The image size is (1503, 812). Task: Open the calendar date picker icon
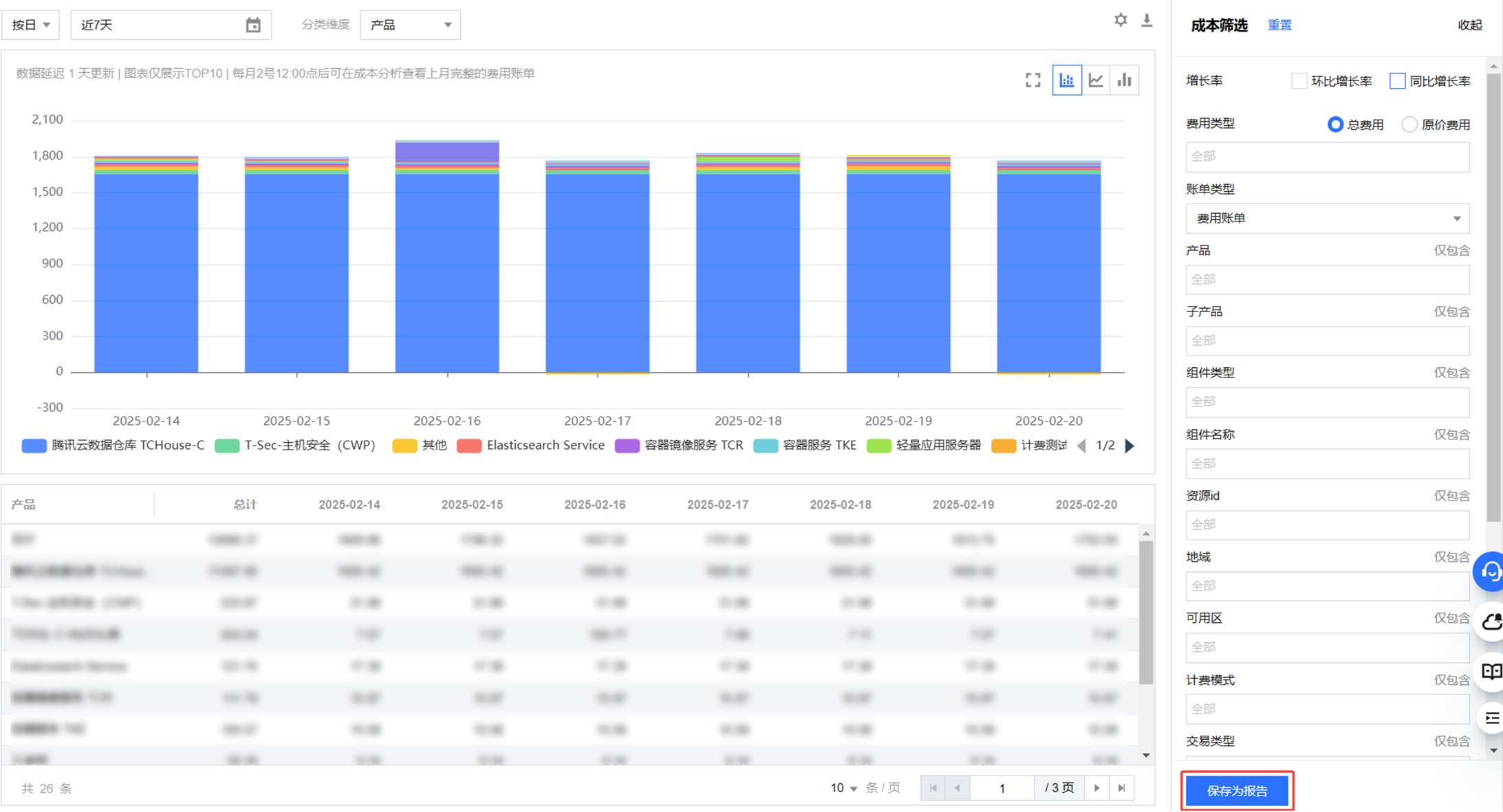[253, 25]
